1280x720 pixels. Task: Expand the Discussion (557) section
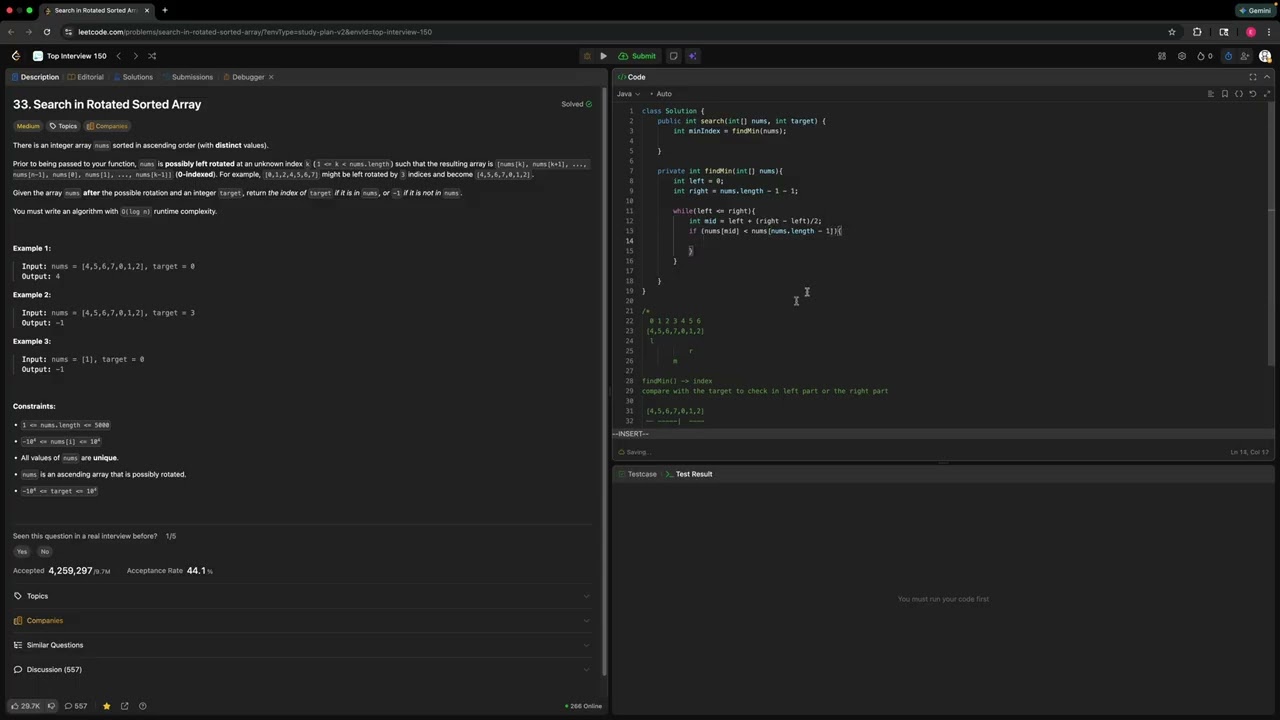click(301, 669)
